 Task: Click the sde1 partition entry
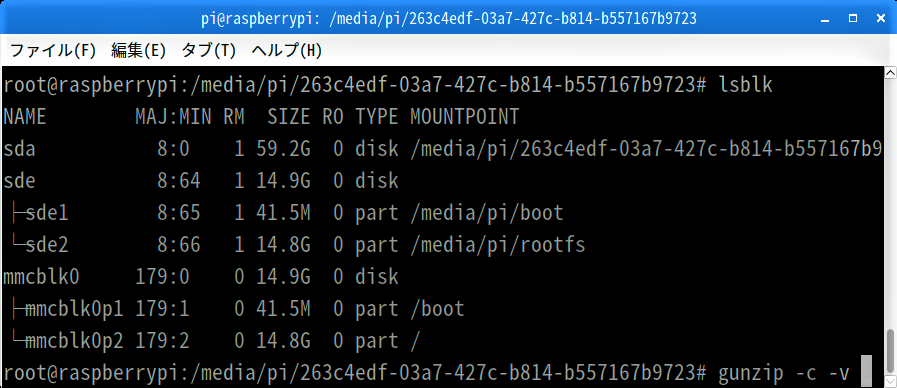[47, 213]
